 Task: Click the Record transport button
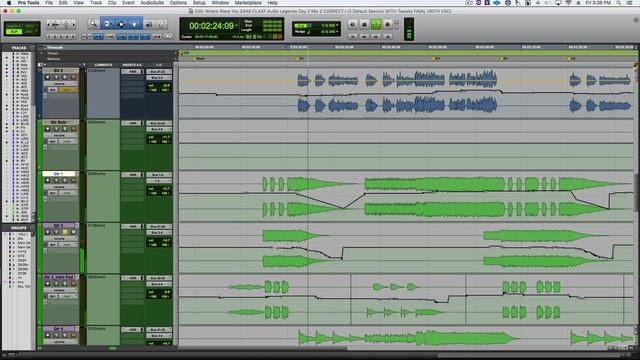click(x=388, y=24)
